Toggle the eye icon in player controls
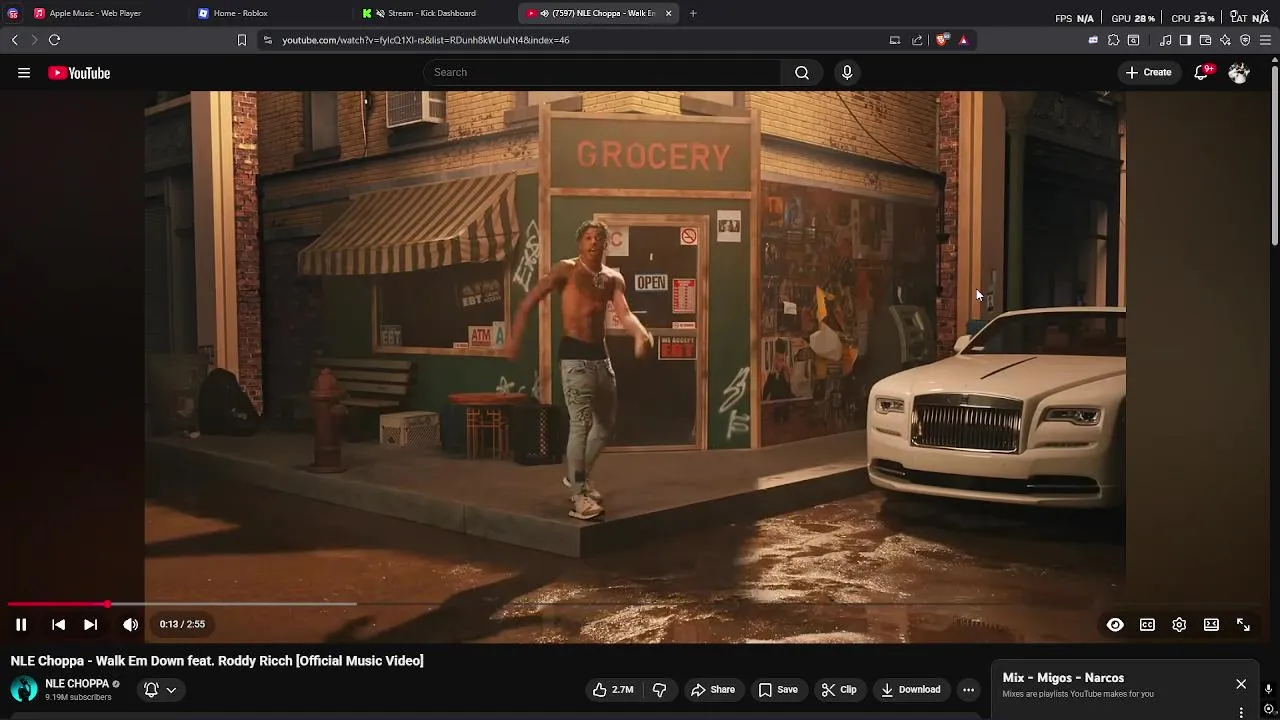Screen dimensions: 1280x720 click(1115, 624)
